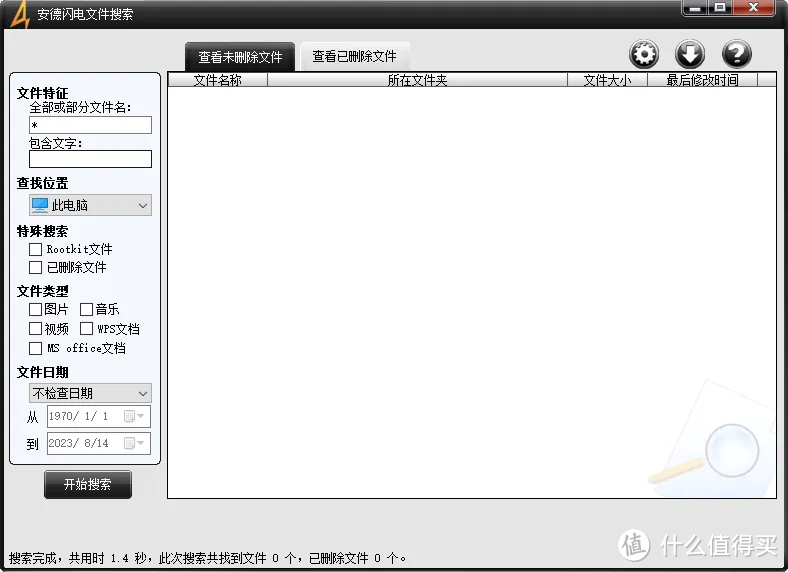Check the MS office文档 checkbox
The height and width of the screenshot is (572, 788).
(x=35, y=348)
